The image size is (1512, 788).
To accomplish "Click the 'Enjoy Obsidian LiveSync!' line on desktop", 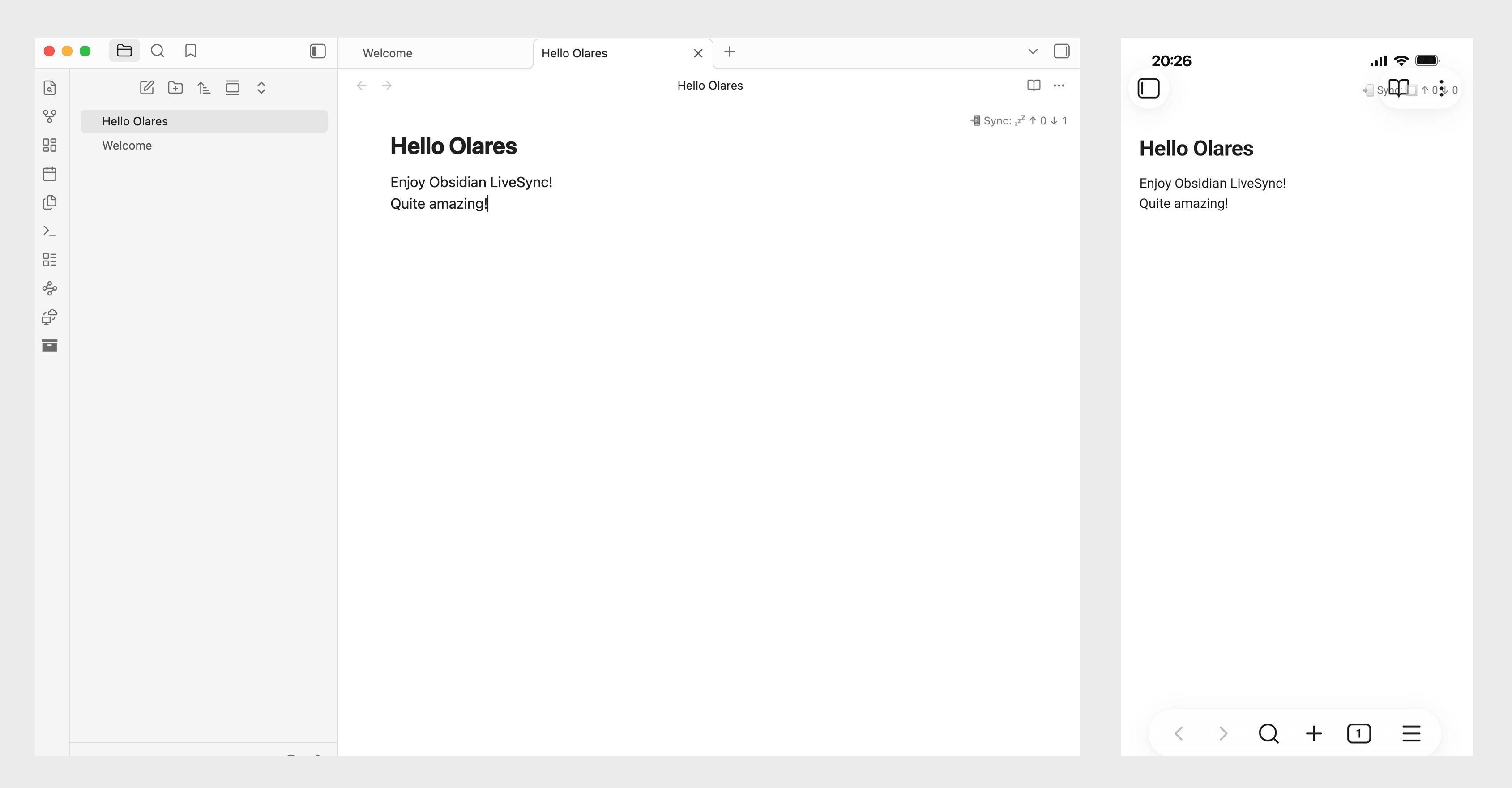I will tap(471, 182).
